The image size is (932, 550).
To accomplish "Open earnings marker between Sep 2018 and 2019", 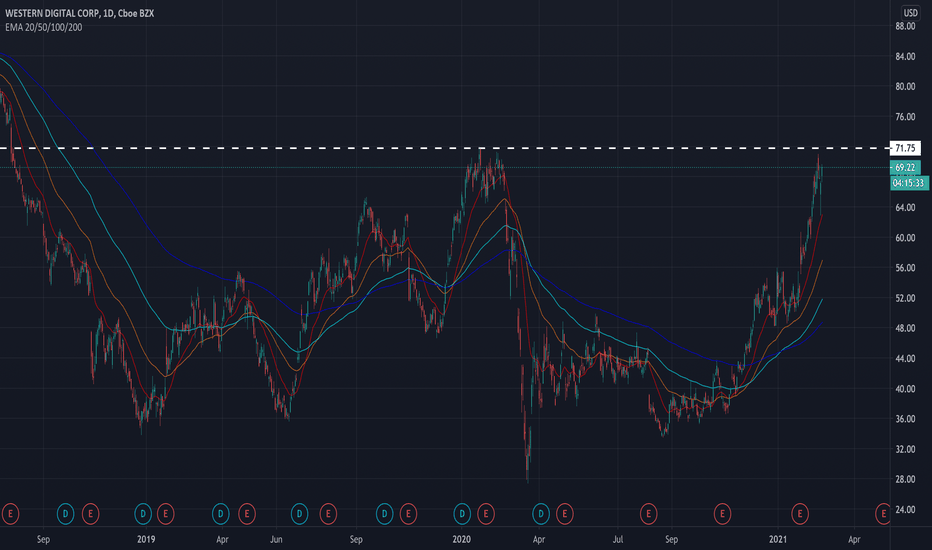I will tap(90, 513).
